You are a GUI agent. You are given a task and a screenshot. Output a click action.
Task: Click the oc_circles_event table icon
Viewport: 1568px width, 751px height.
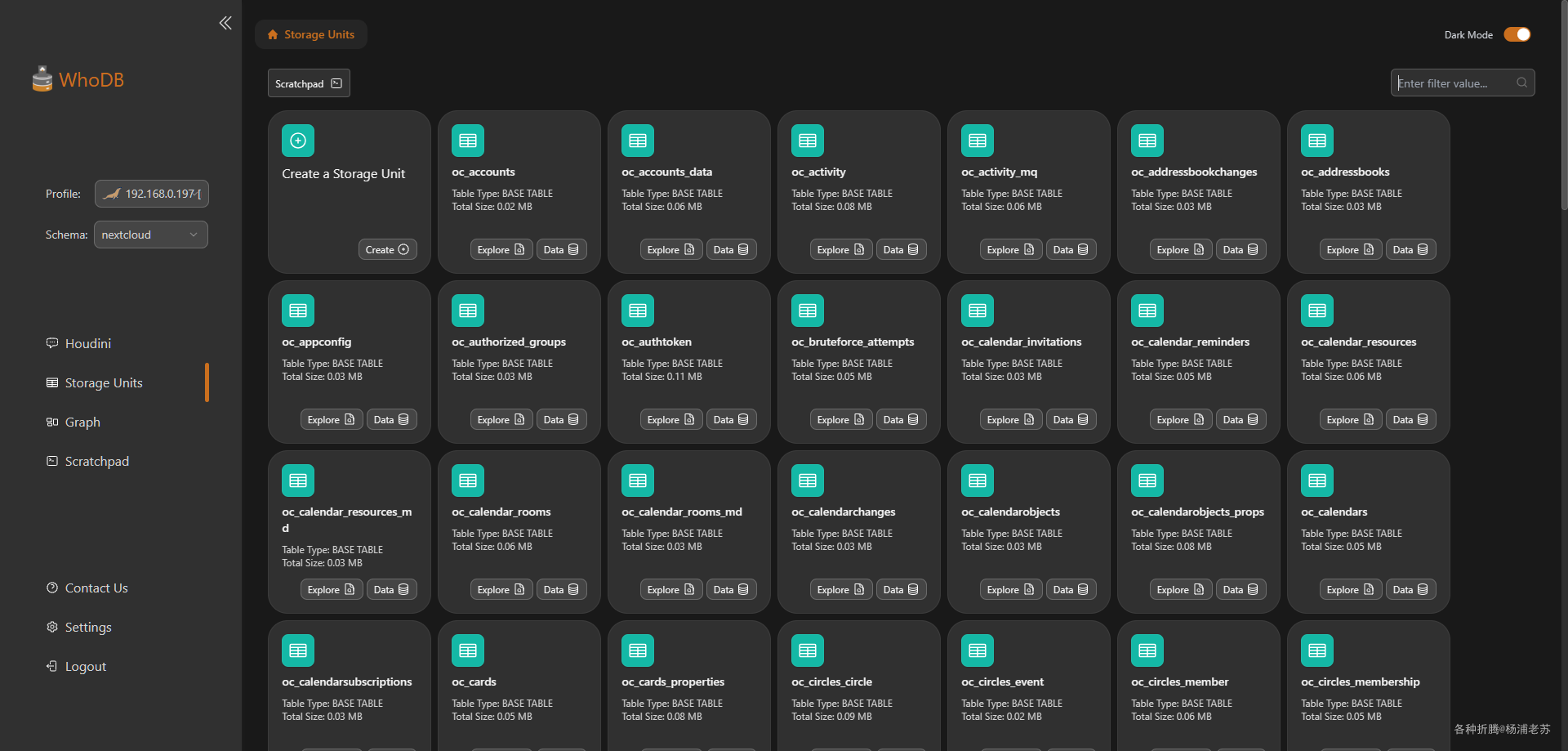point(978,650)
